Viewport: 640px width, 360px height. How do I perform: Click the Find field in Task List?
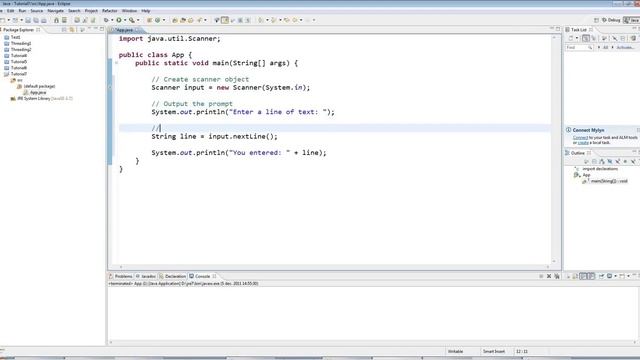tap(579, 48)
